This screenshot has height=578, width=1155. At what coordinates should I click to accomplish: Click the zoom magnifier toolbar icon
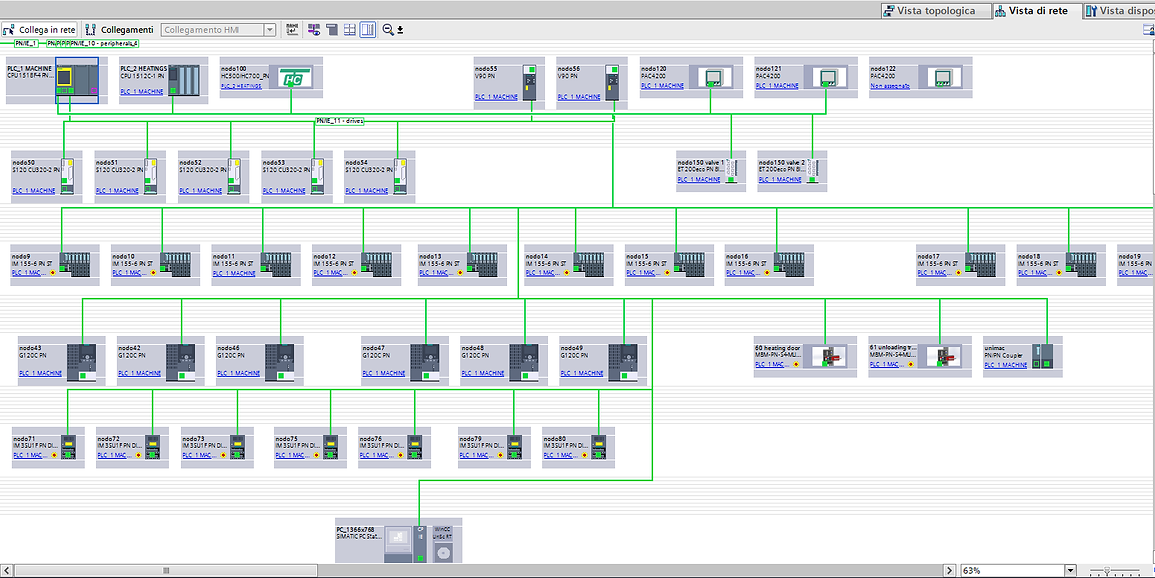click(x=387, y=29)
